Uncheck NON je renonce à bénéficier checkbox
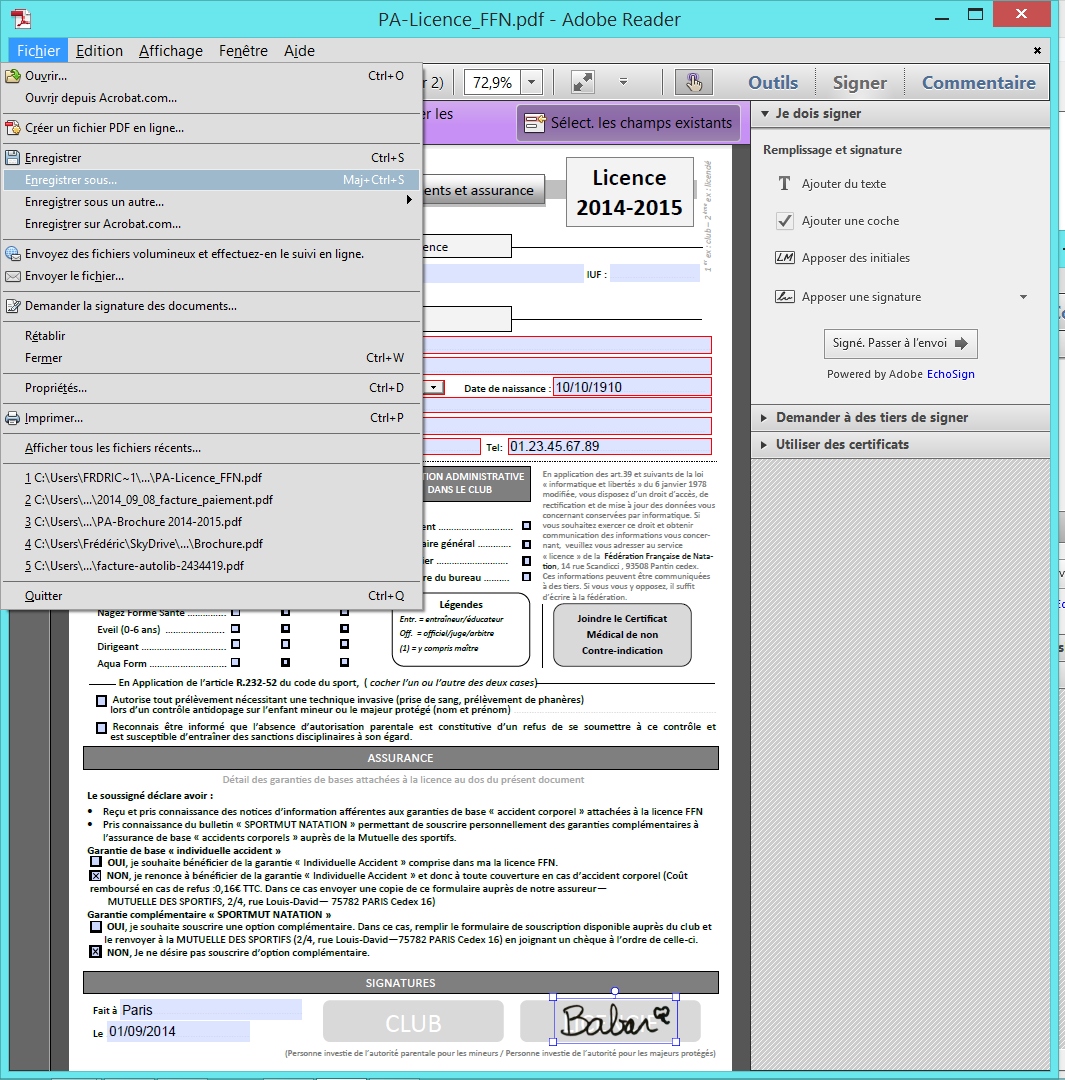The width and height of the screenshot is (1065, 1080). pos(96,875)
